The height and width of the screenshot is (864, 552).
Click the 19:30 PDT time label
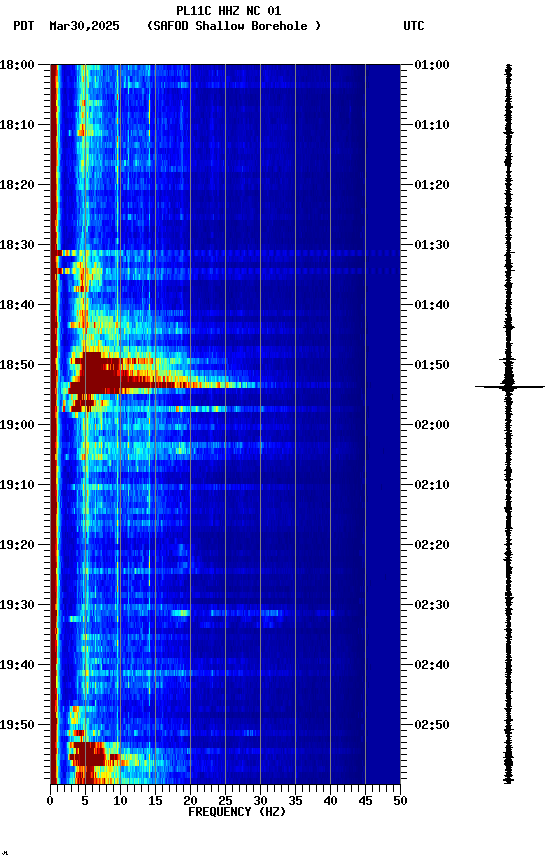point(17,606)
